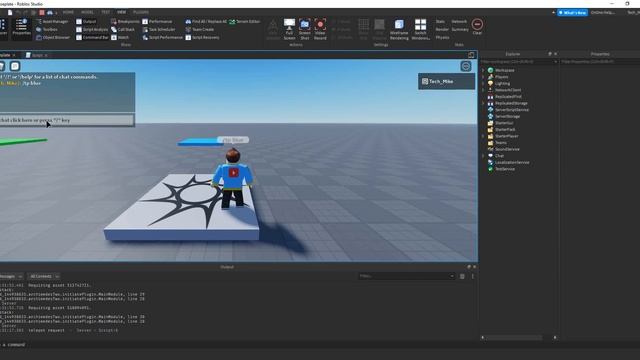Open the TEST ribbon tab
640x360 pixels.
pyautogui.click(x=106, y=12)
